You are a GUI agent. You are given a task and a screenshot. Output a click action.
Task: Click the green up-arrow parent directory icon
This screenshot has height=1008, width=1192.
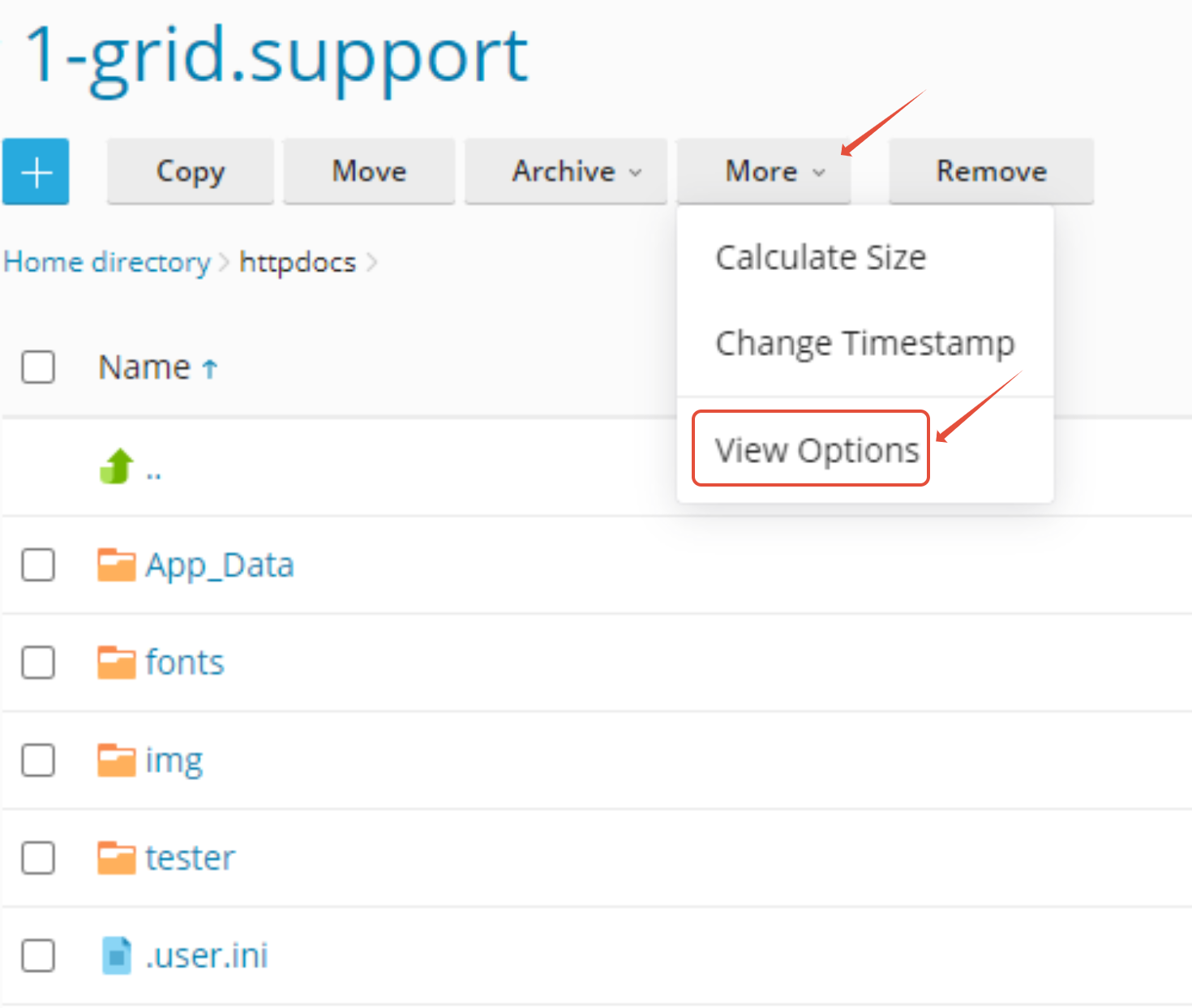[117, 466]
